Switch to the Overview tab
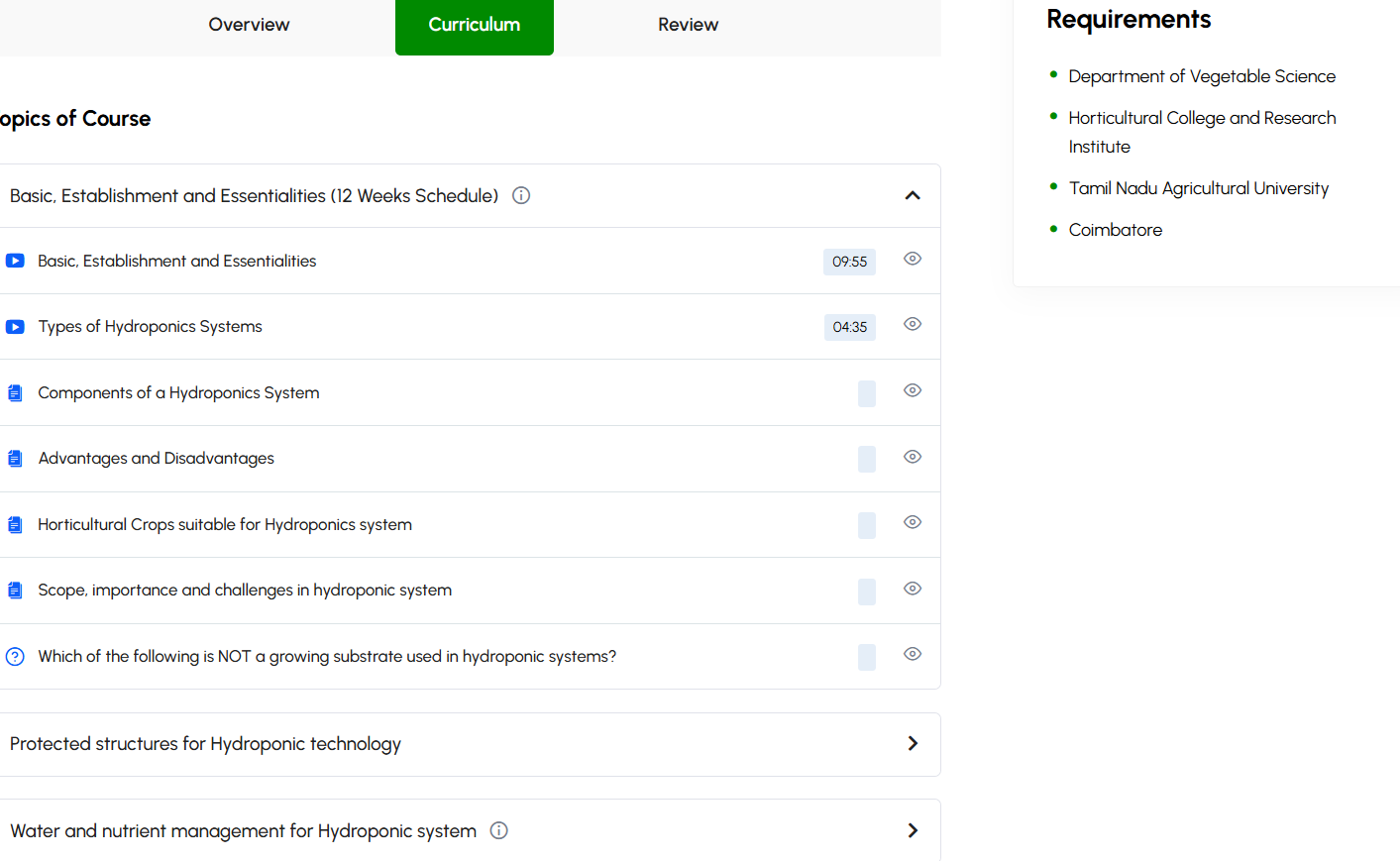The width and height of the screenshot is (1400, 861). 249,25
